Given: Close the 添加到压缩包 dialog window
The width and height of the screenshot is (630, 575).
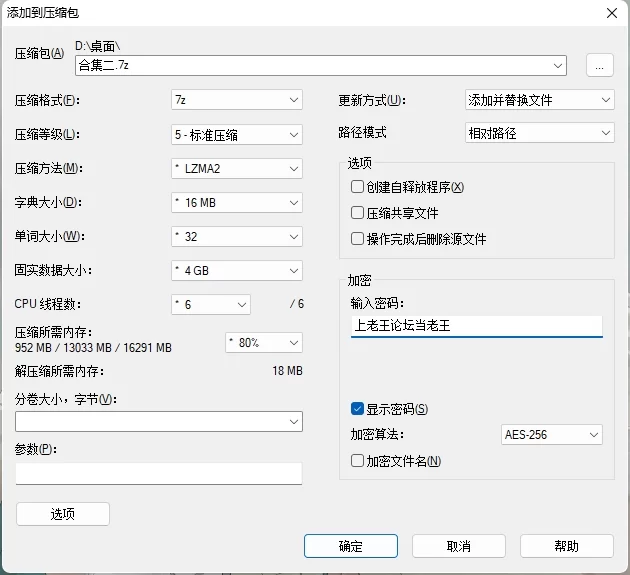Looking at the screenshot, I should click(x=610, y=12).
